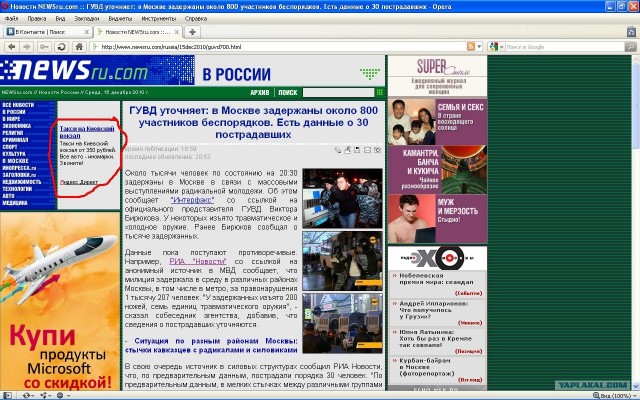Open ЭКОНОМИКА section in sidebar

[x=16, y=126]
